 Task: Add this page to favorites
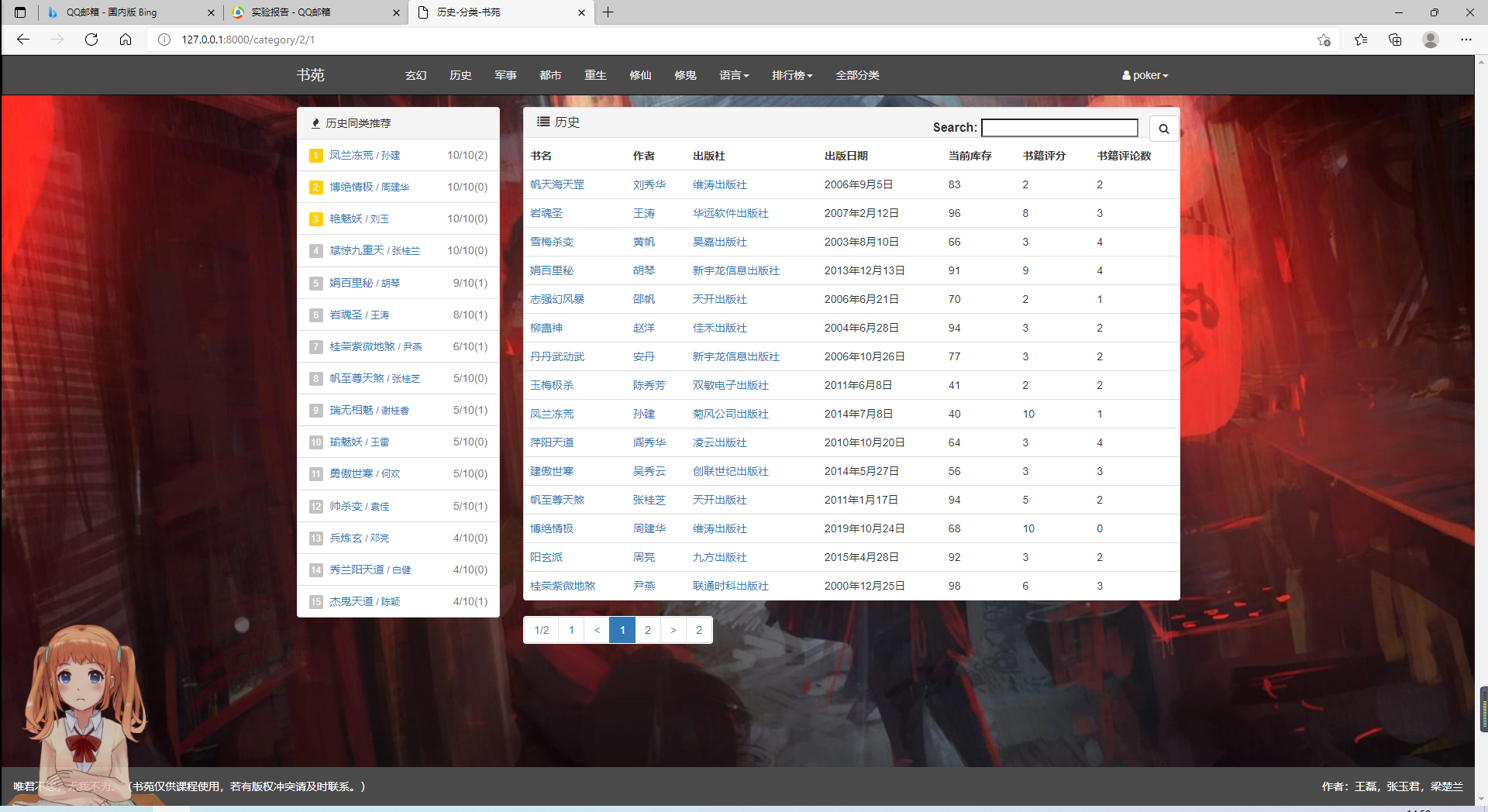tap(1324, 40)
